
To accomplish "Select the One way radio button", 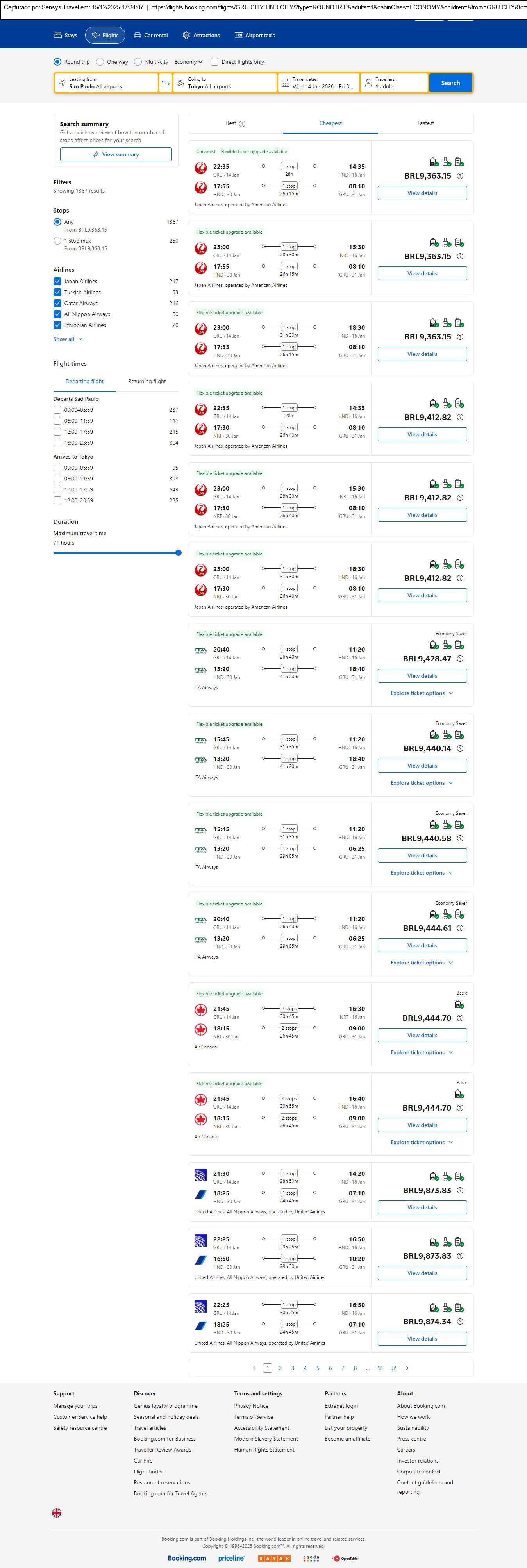I will (100, 61).
